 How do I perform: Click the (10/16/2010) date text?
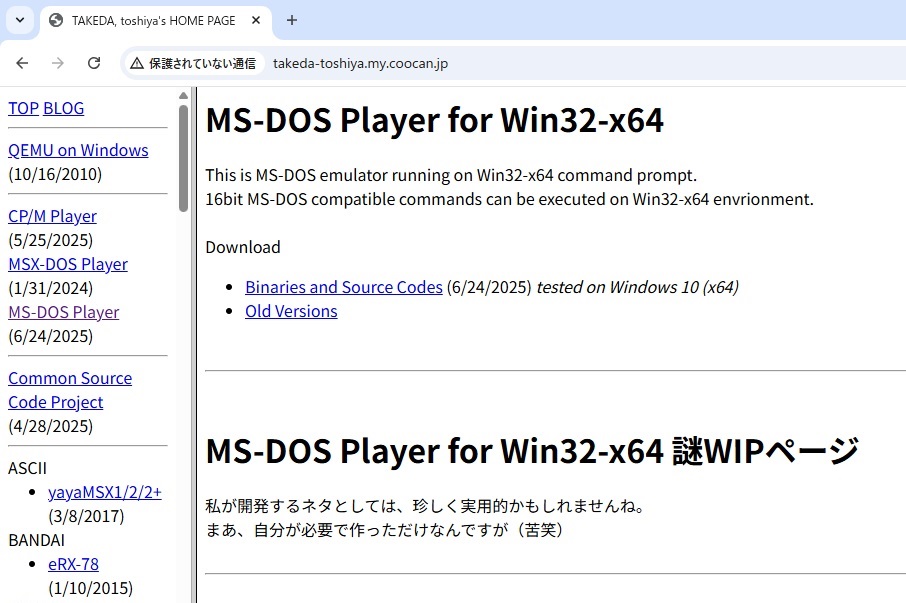point(55,174)
